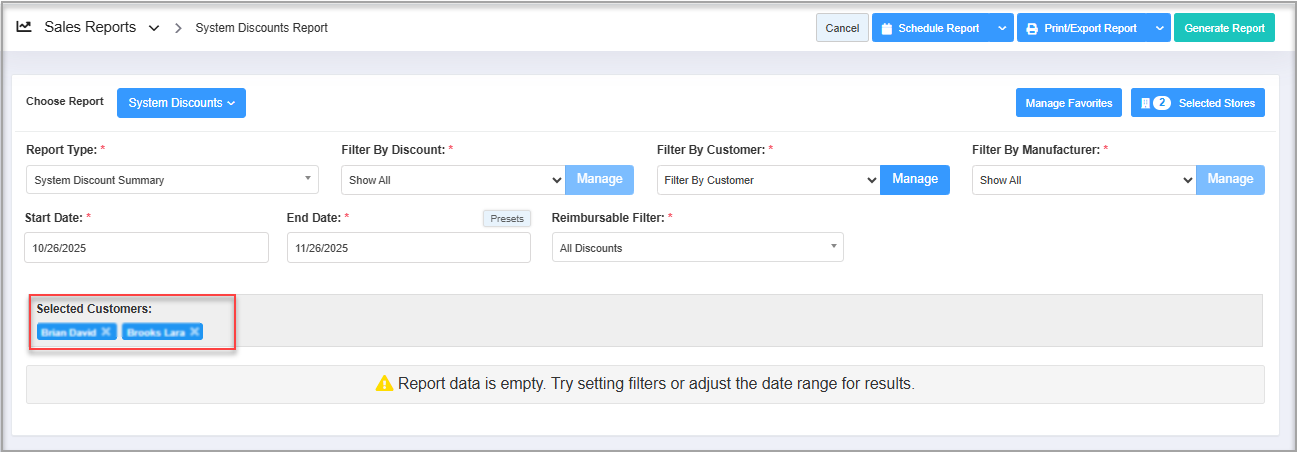The height and width of the screenshot is (452, 1297).
Task: Click the Start Date input field
Action: (x=146, y=248)
